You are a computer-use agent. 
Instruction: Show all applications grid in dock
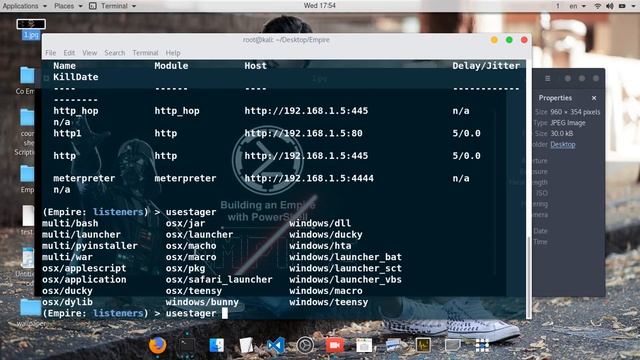[x=482, y=345]
